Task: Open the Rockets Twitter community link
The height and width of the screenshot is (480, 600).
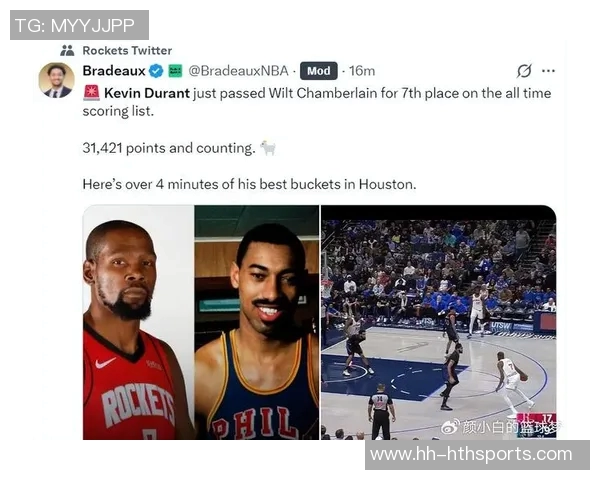Action: pyautogui.click(x=127, y=51)
